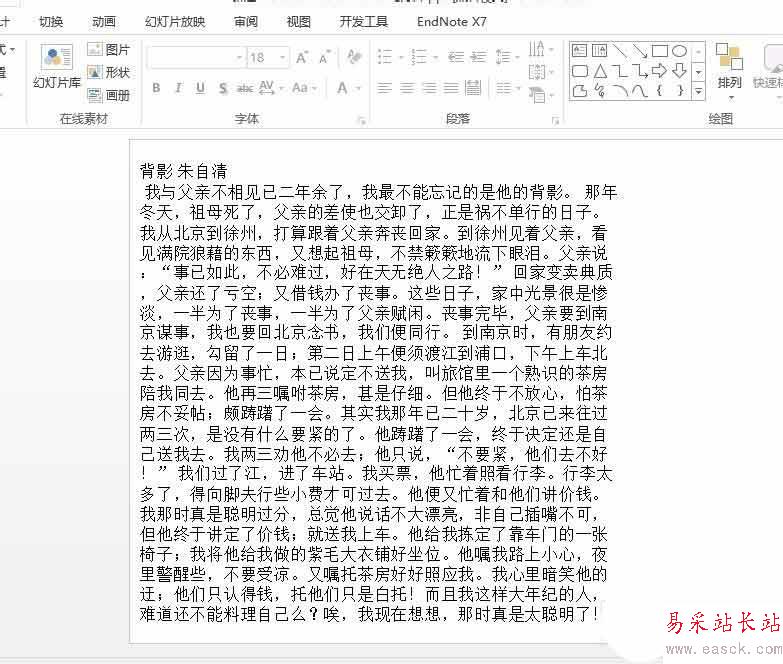783x664 pixels.
Task: Click the 画册 online material button
Action: coord(108,95)
